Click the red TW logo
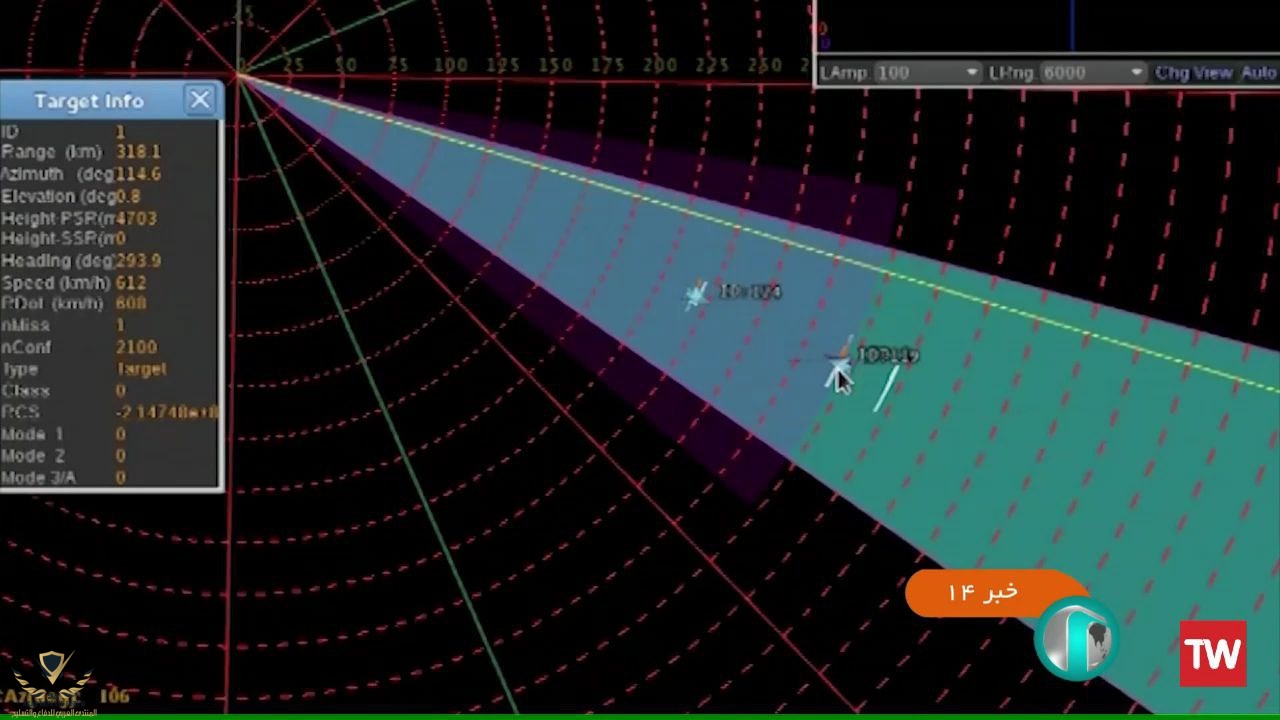Viewport: 1280px width, 720px height. pyautogui.click(x=1212, y=654)
